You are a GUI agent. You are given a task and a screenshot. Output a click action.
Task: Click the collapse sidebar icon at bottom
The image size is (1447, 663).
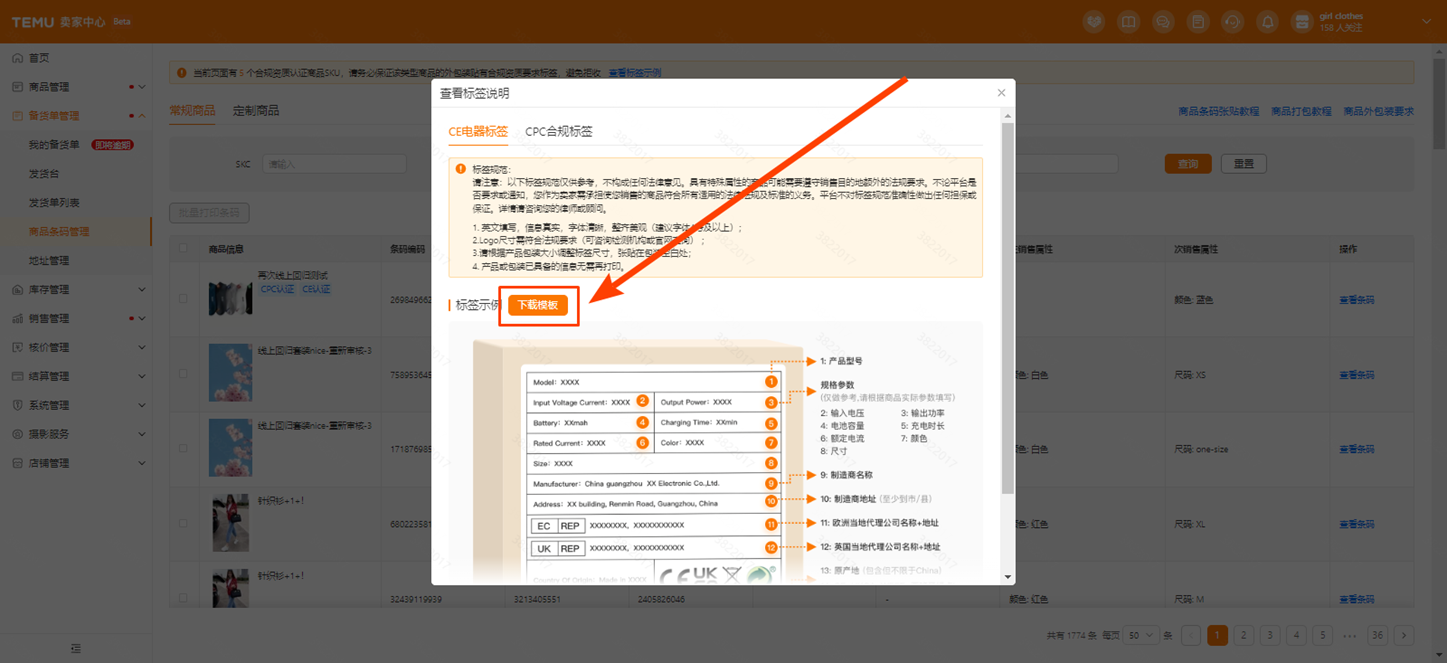[x=76, y=648]
